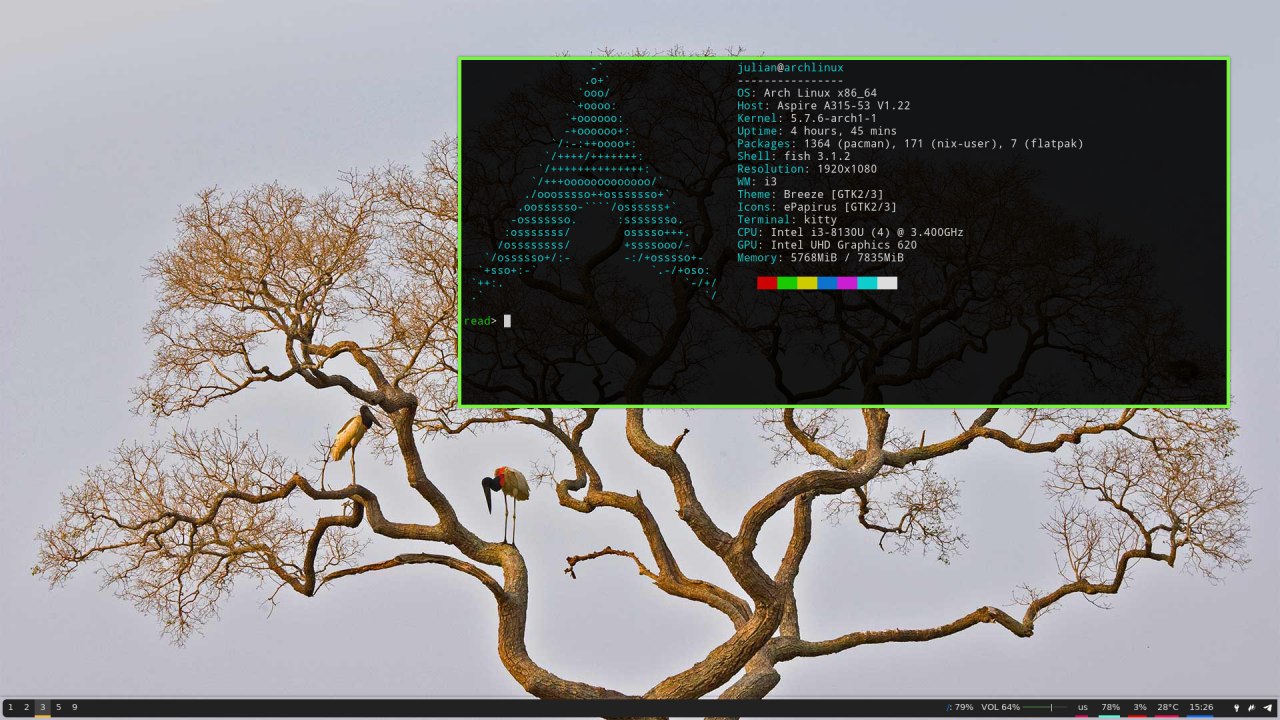
Task: Click the CPU Intel i3-8130U line
Action: click(850, 232)
